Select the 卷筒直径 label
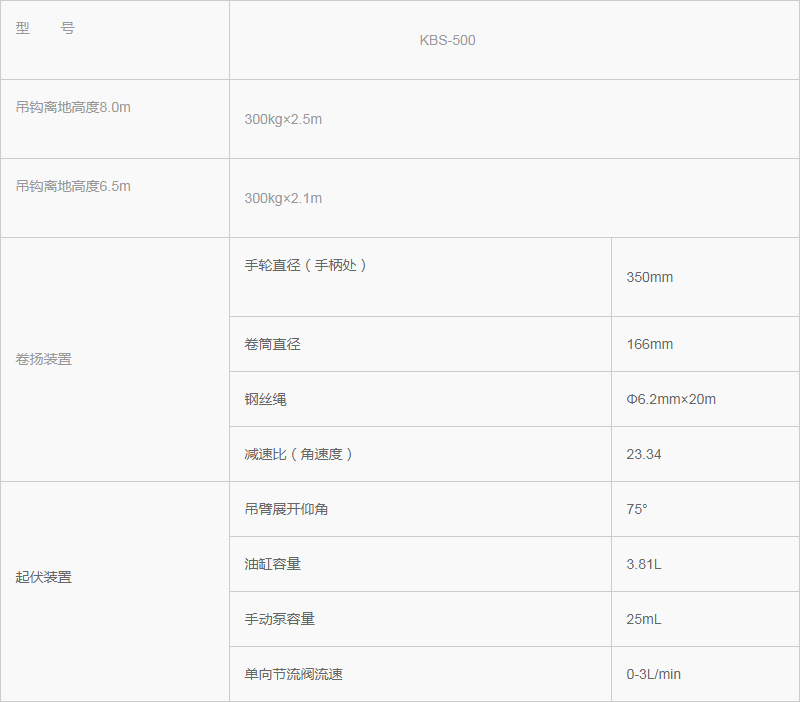 [x=272, y=344]
